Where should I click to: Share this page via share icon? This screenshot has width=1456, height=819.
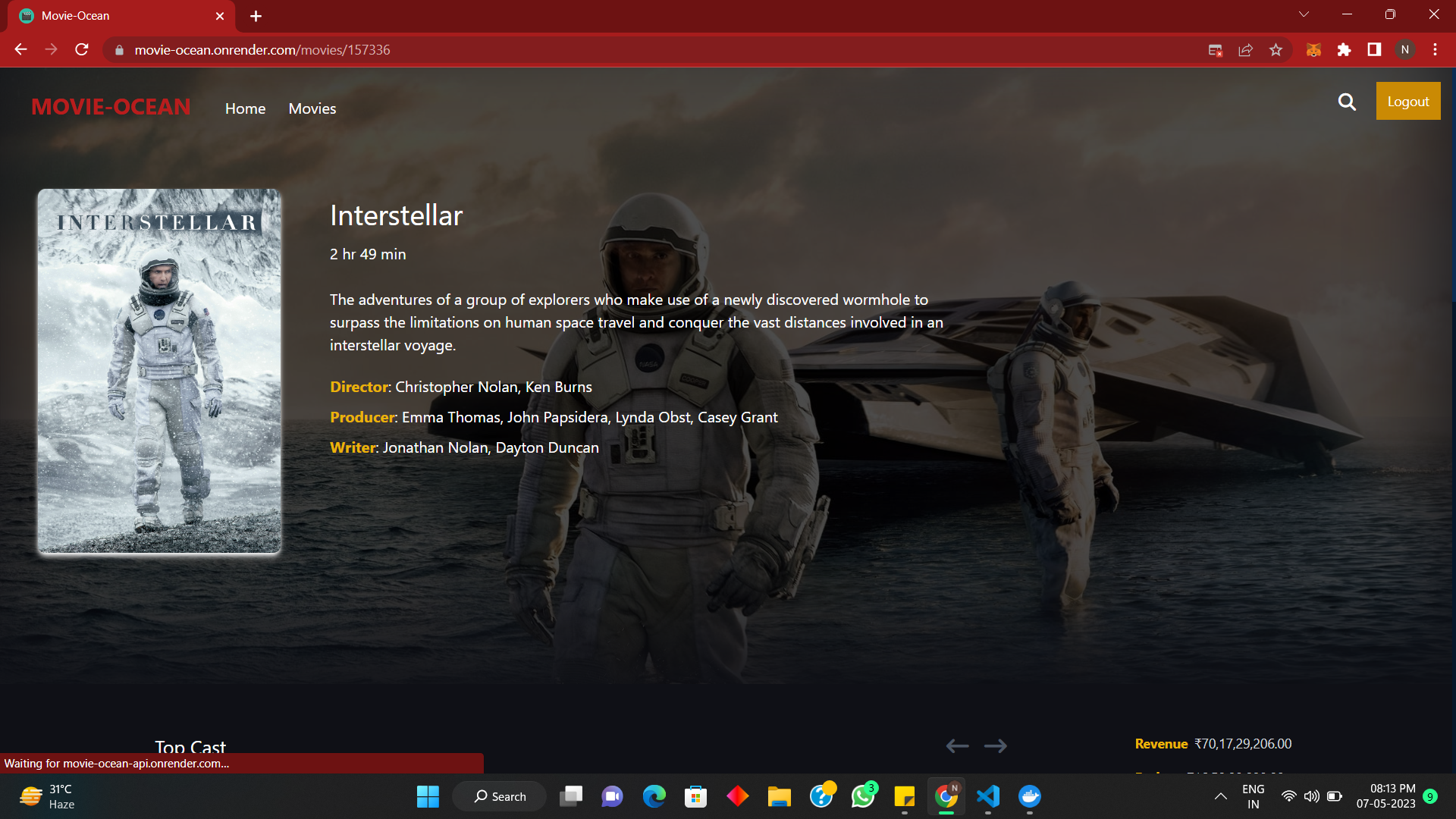pos(1246,50)
